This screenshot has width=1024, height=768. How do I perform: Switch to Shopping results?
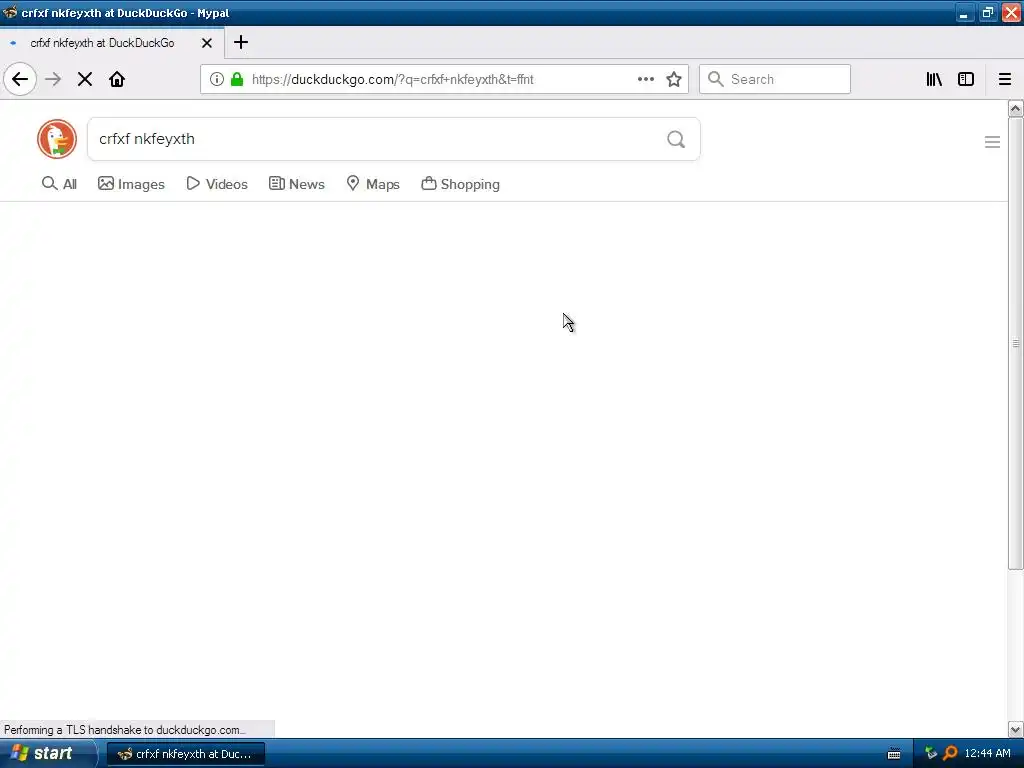(460, 184)
